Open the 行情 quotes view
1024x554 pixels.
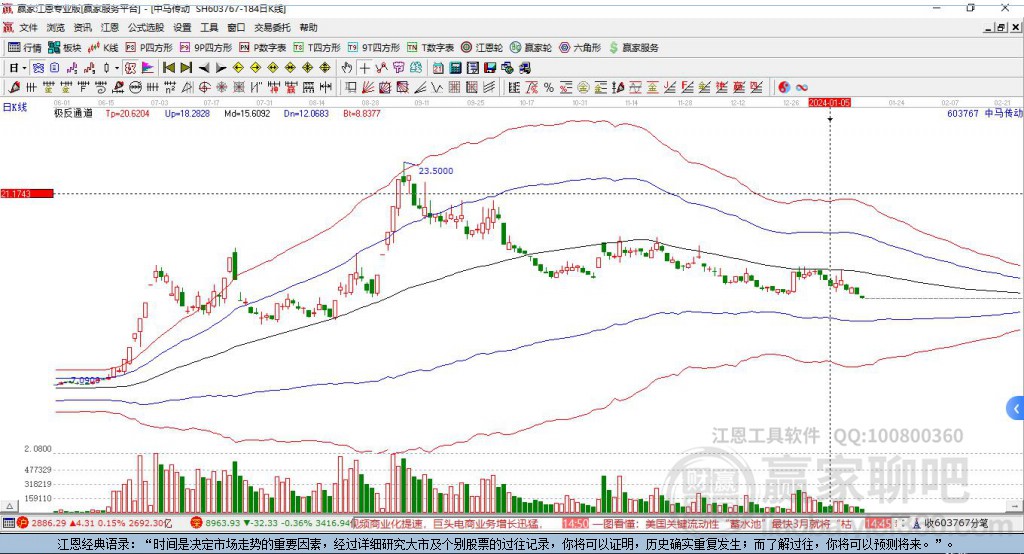point(25,48)
